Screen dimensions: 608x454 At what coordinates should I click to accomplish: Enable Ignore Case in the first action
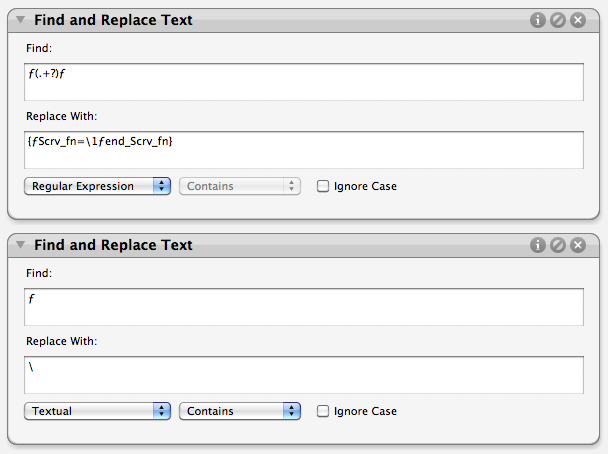pos(323,186)
